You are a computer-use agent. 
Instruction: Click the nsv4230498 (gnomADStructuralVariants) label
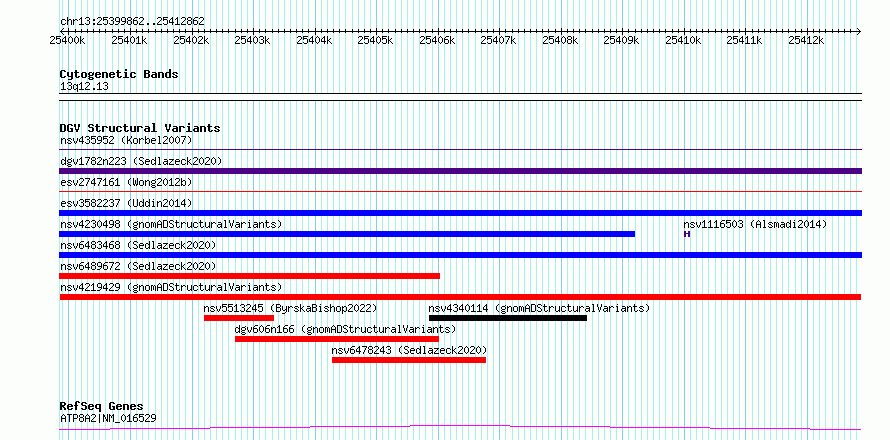[171, 224]
